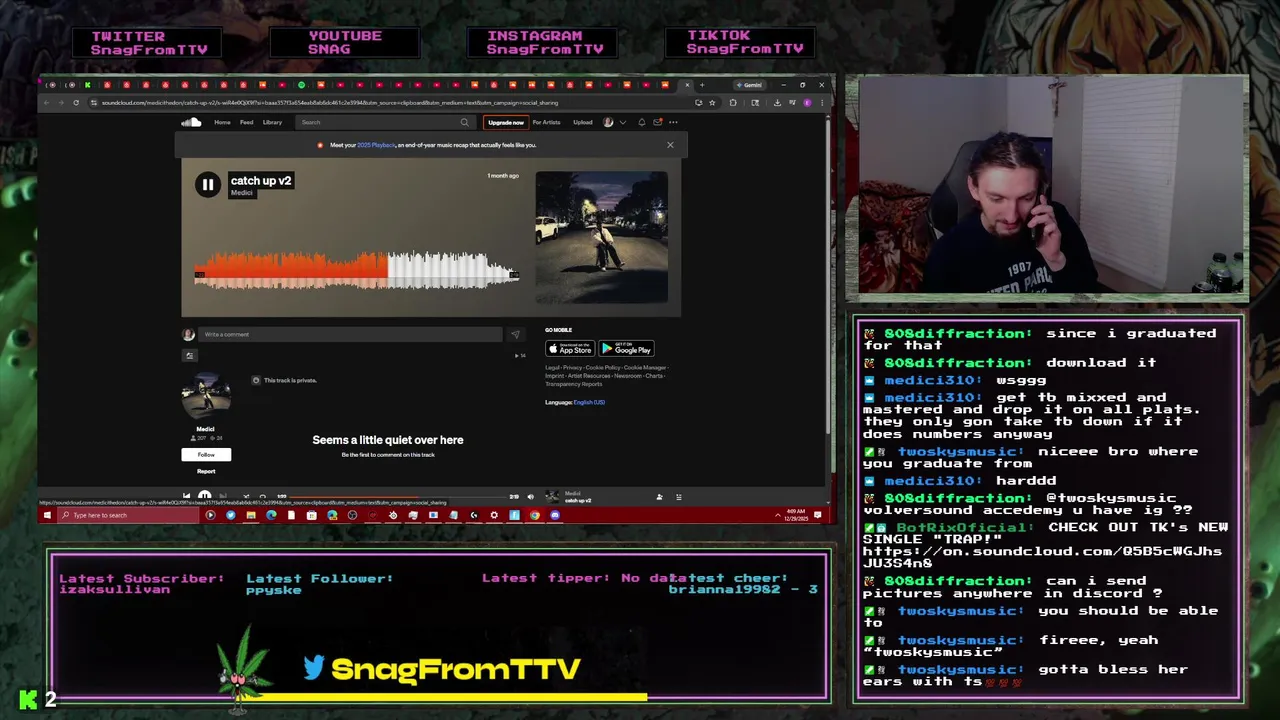1280x720 pixels.
Task: Click the search magnifier icon
Action: click(x=464, y=122)
